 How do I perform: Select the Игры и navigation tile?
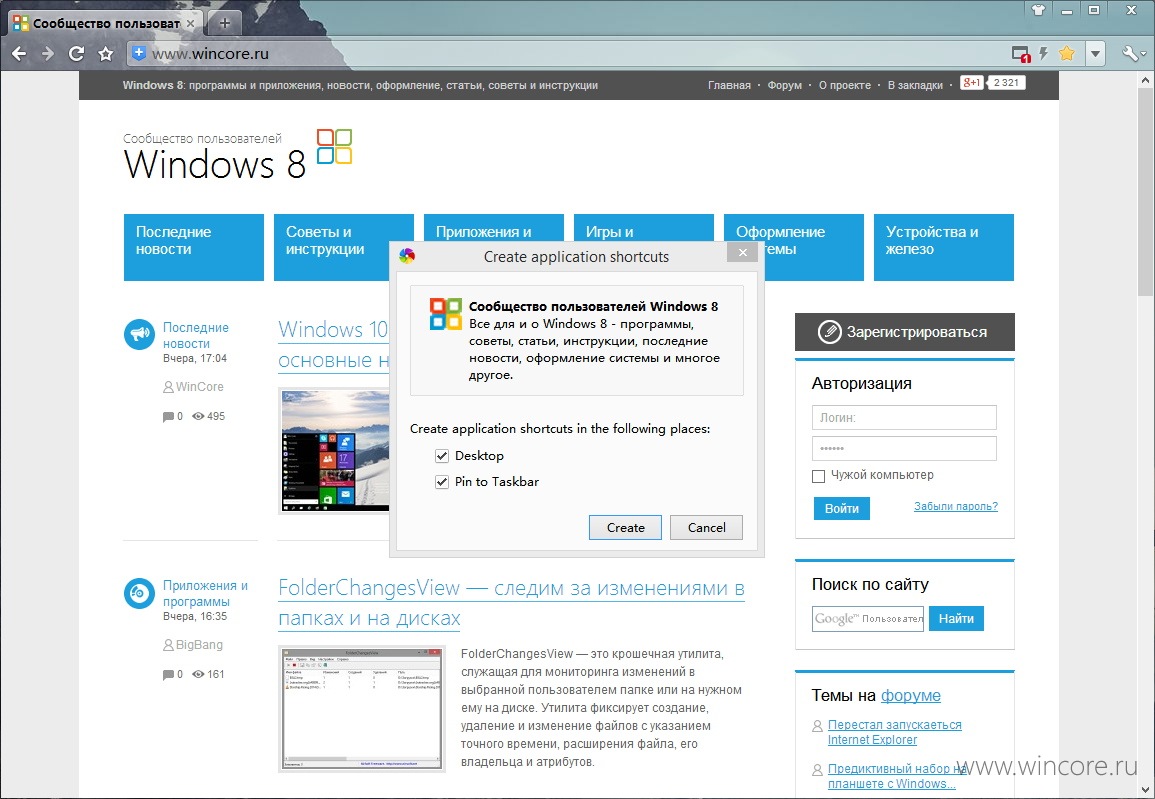[644, 228]
